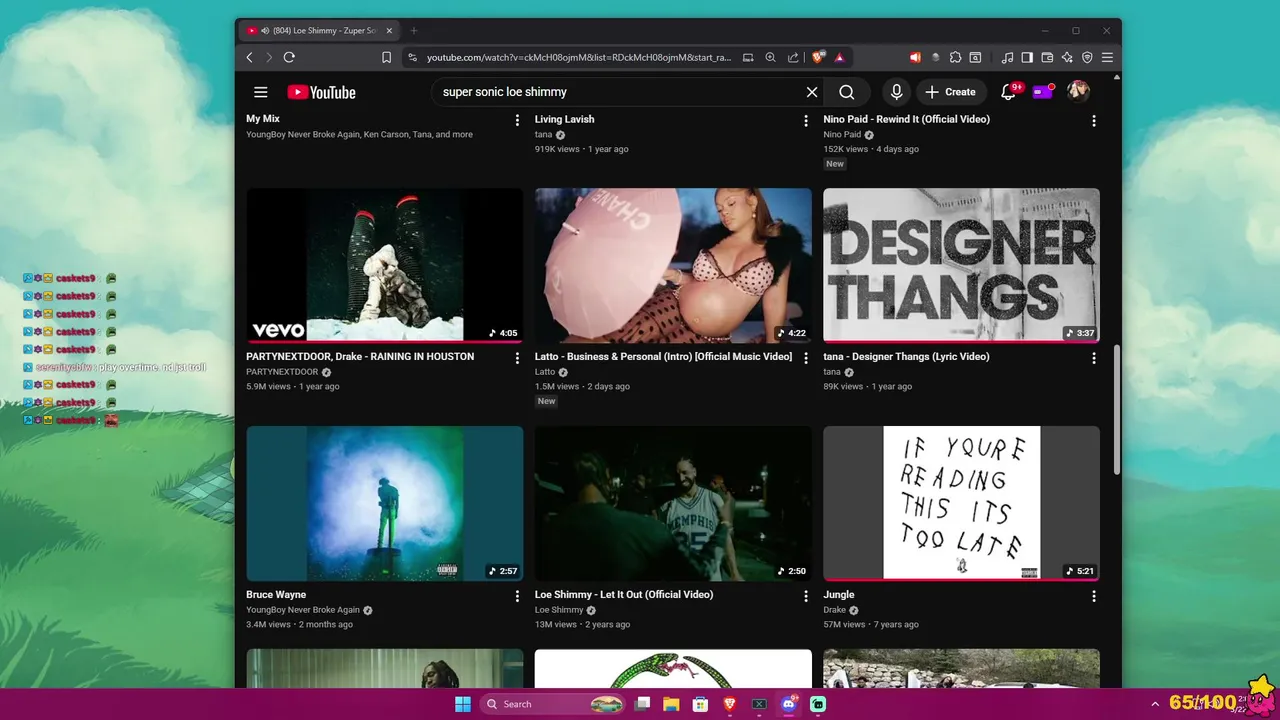This screenshot has width=1280, height=720.
Task: Start voice search with the microphone
Action: click(896, 92)
